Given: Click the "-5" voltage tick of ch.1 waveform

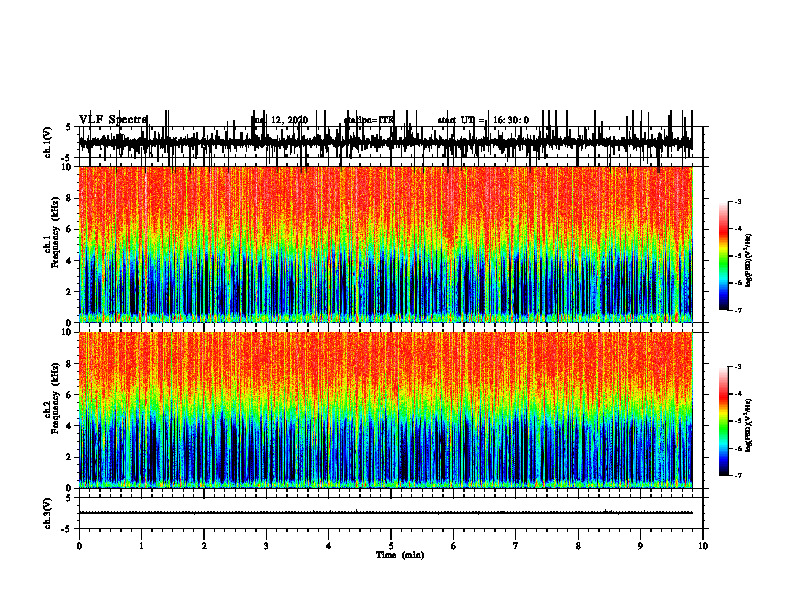Looking at the screenshot, I should point(67,158).
